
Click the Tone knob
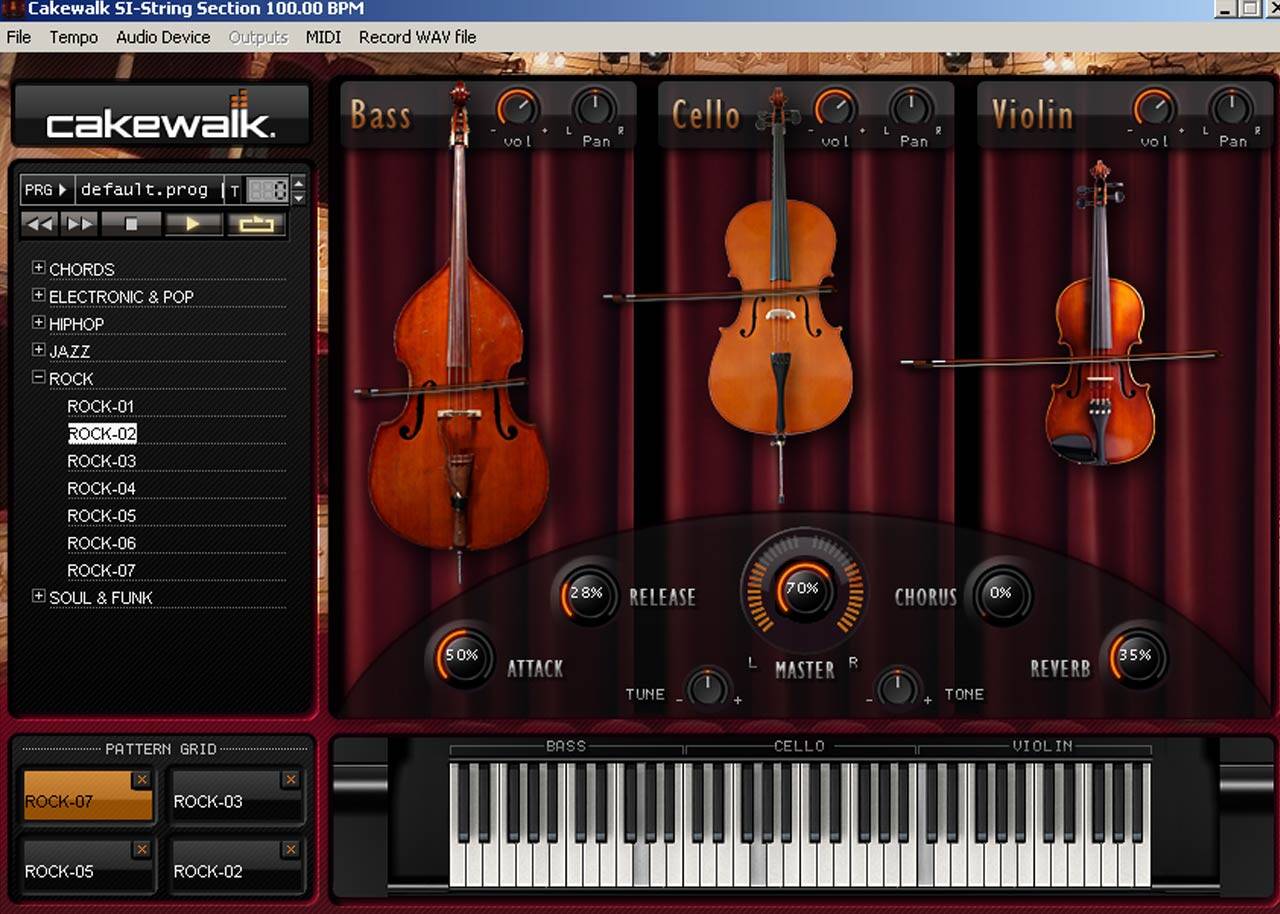click(x=896, y=686)
